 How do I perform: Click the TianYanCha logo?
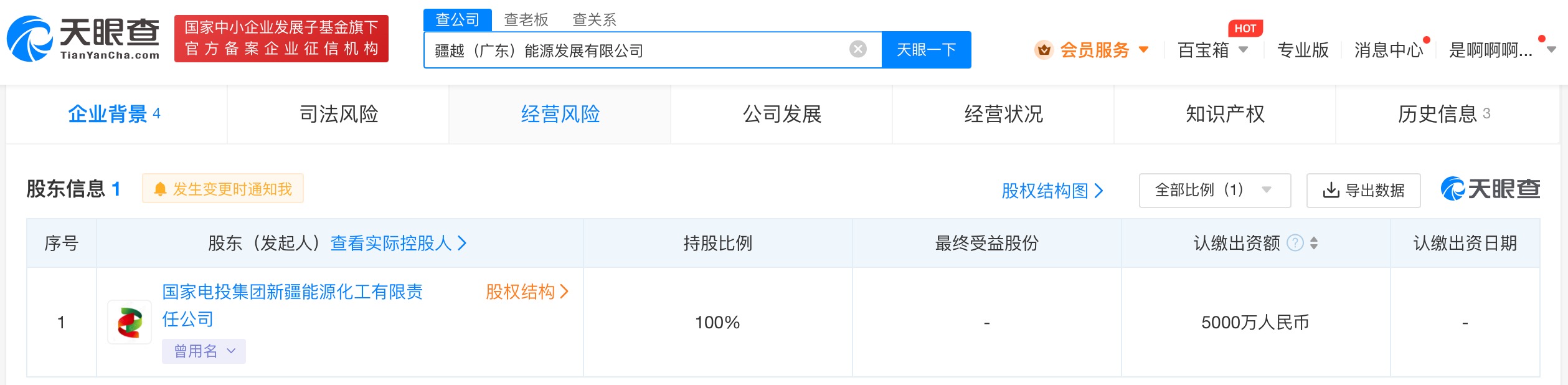(83, 39)
